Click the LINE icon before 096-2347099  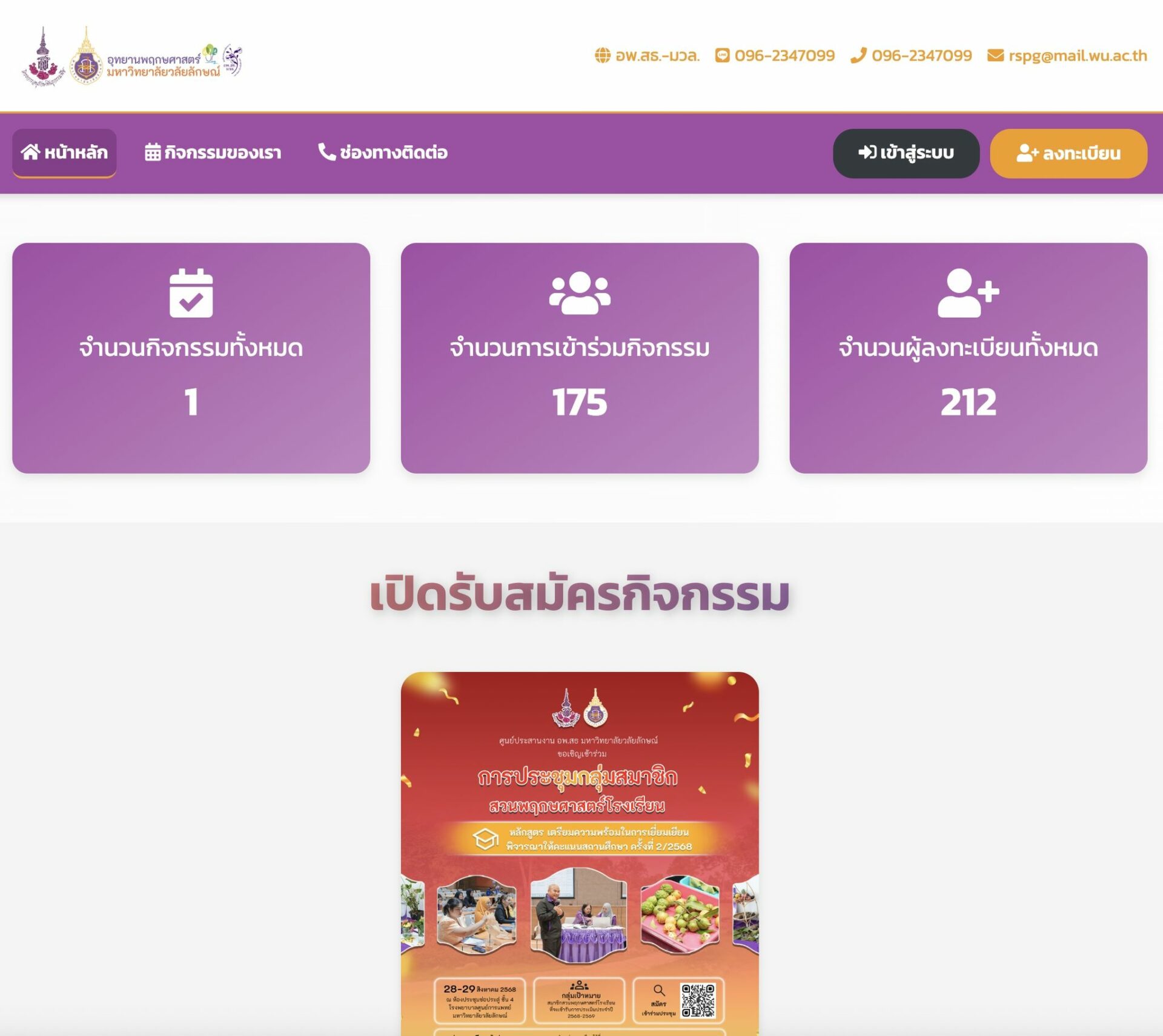pyautogui.click(x=722, y=56)
